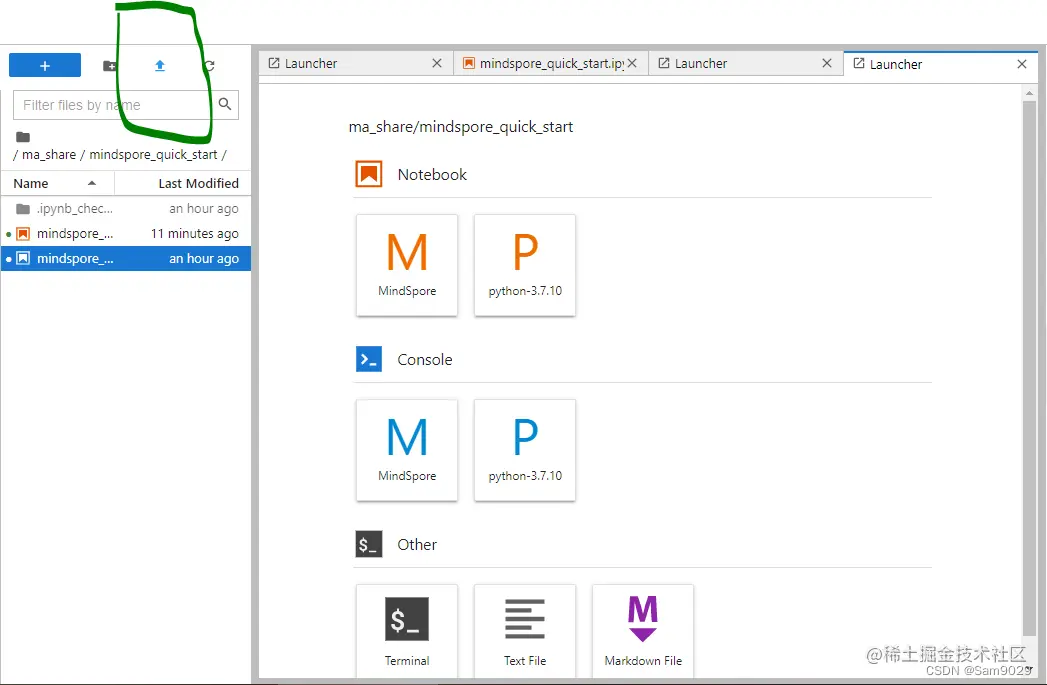
Task: Select mindspore file modified 11 minutes ago
Action: coord(126,234)
